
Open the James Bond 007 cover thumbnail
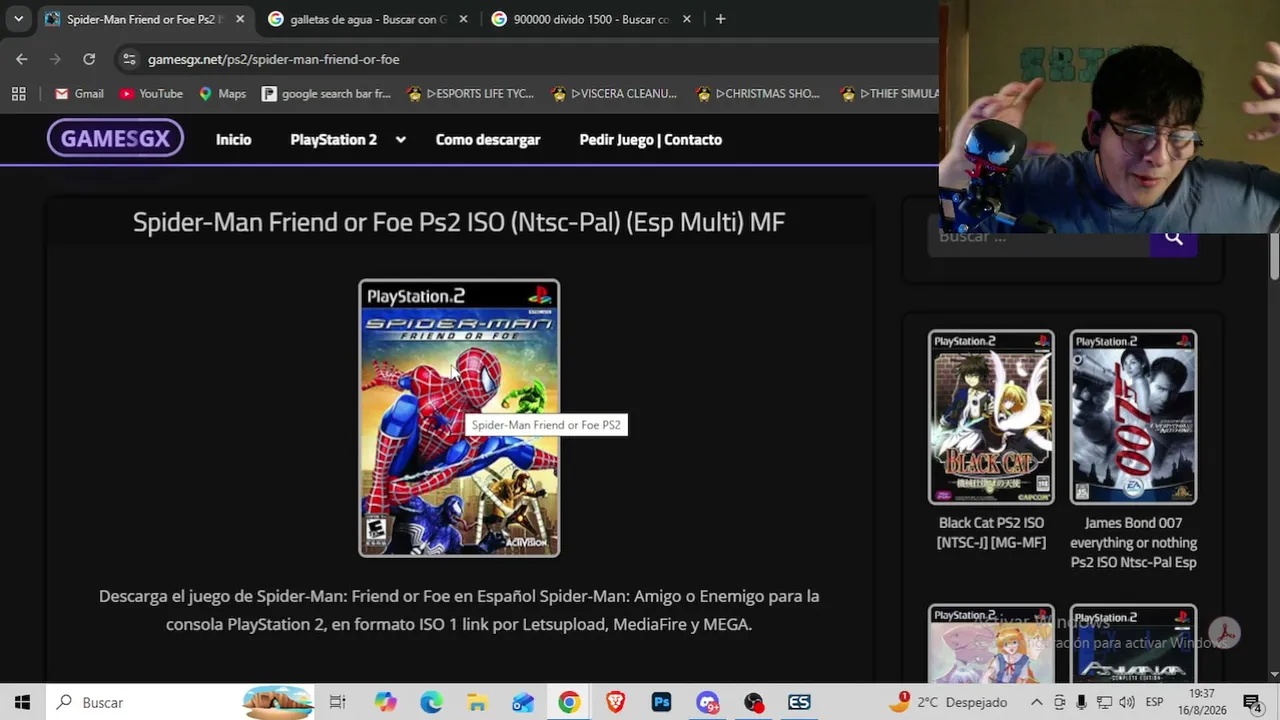[x=1133, y=417]
